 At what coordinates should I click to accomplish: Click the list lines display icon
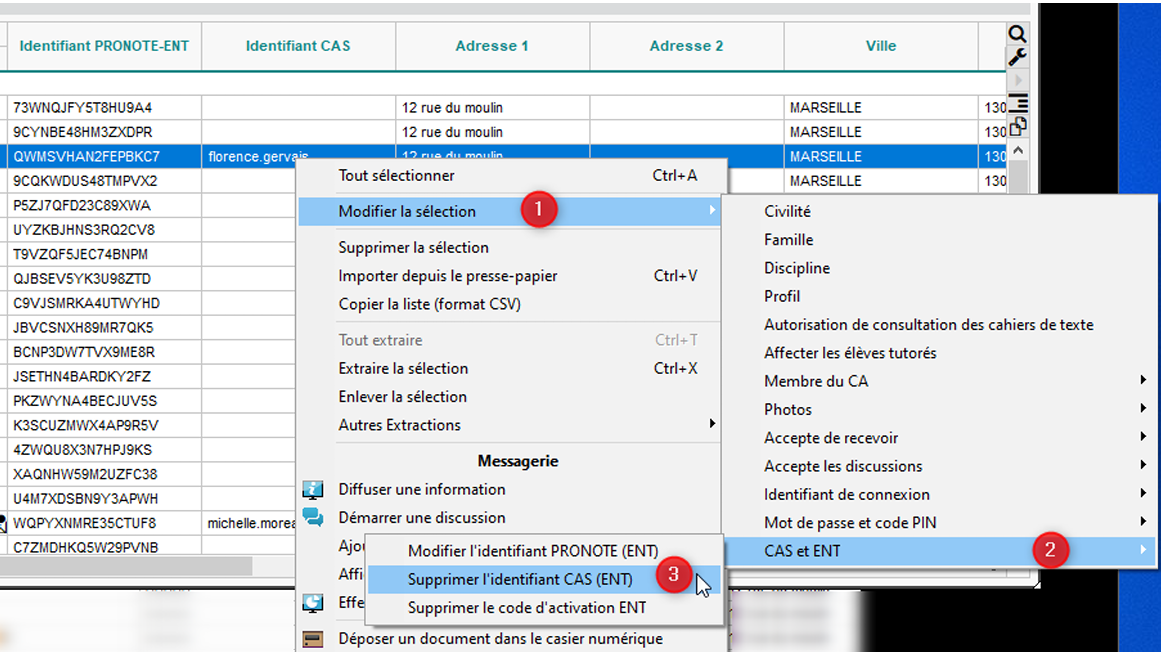click(1018, 103)
